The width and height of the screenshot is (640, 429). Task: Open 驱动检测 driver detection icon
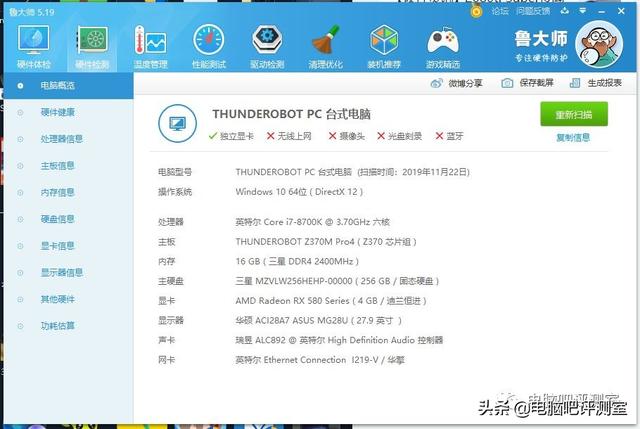tap(267, 46)
